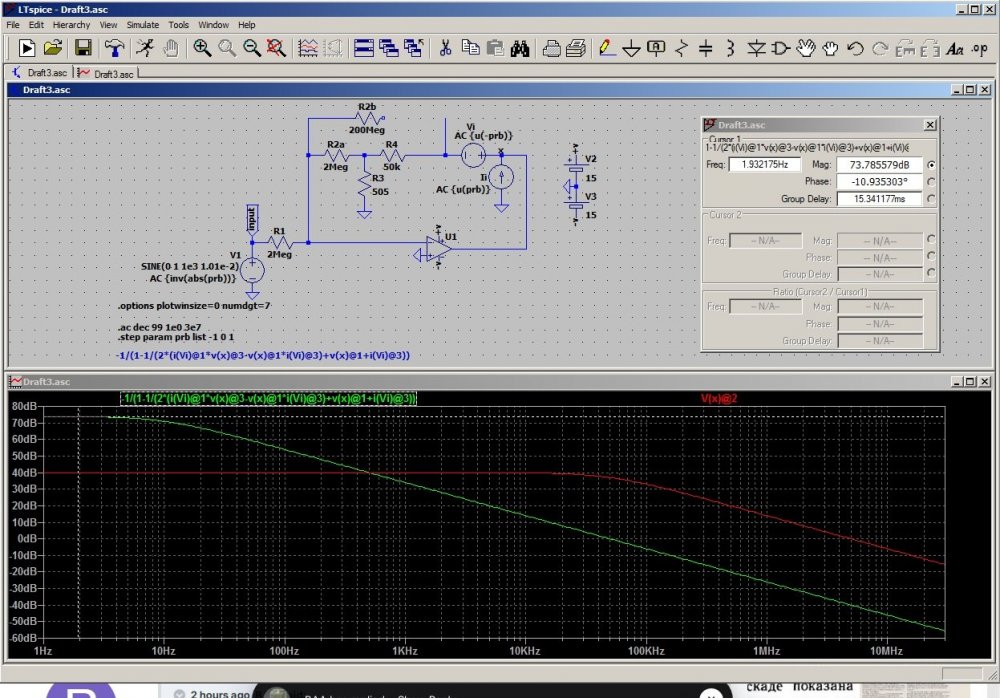Image resolution: width=1000 pixels, height=698 pixels.
Task: Select the Place Ground tool
Action: tap(631, 47)
